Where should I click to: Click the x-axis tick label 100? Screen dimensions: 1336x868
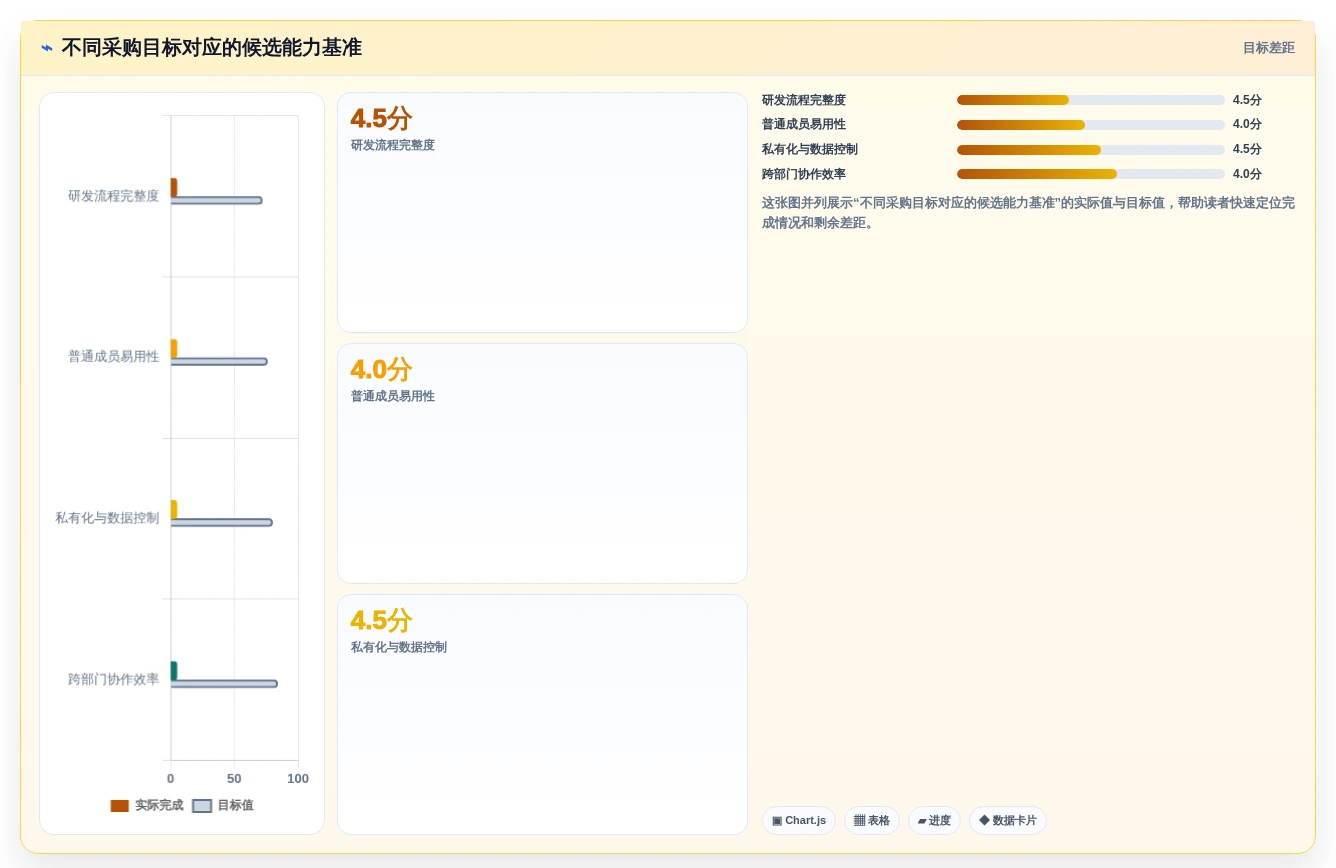[298, 779]
